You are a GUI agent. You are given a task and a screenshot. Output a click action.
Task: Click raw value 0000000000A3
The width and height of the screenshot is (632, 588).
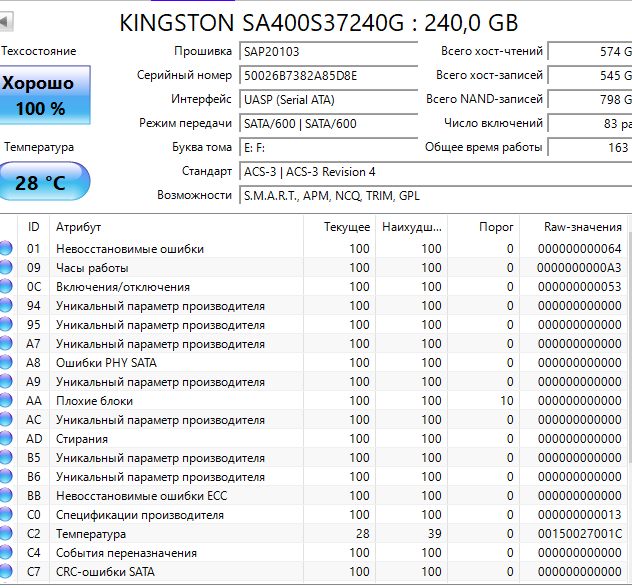(x=580, y=267)
